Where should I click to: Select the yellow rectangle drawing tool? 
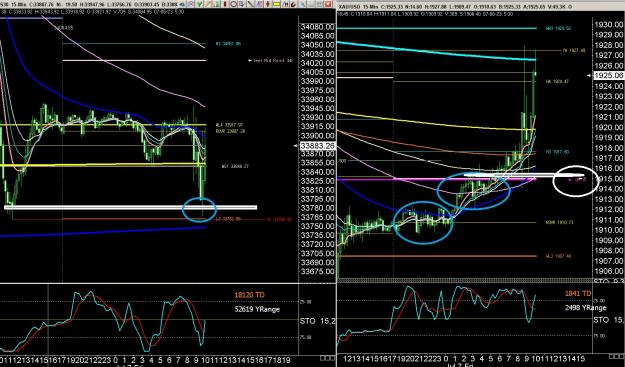[276, 4]
